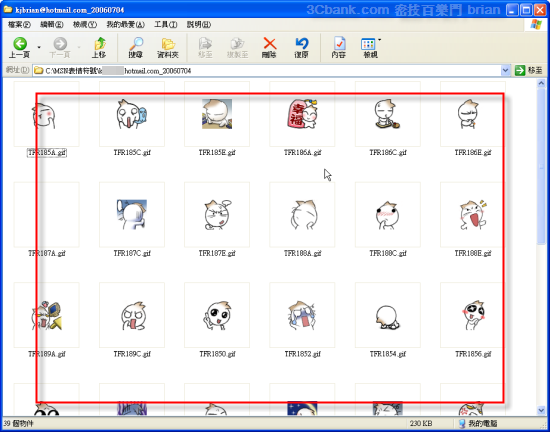Go up one folder level (上移)
This screenshot has width=550, height=432.
[x=100, y=48]
